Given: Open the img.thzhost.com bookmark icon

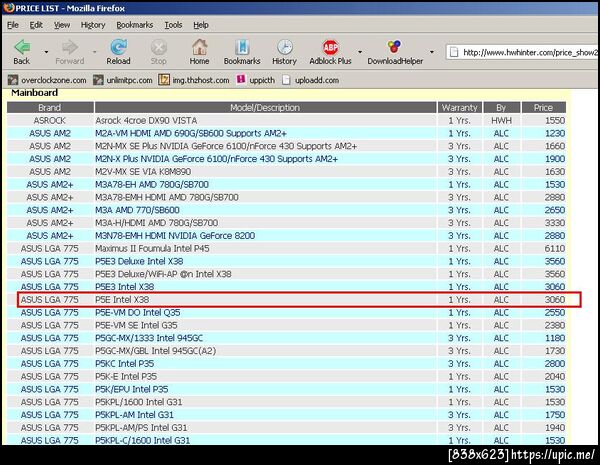Looking at the screenshot, I should (x=164, y=80).
